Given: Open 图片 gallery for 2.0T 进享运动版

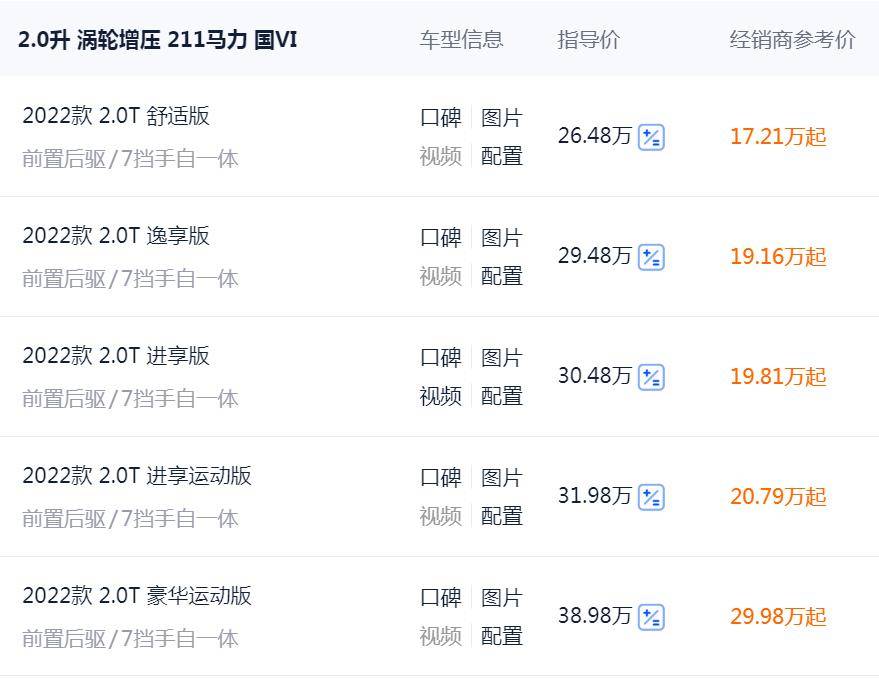Looking at the screenshot, I should point(504,478).
